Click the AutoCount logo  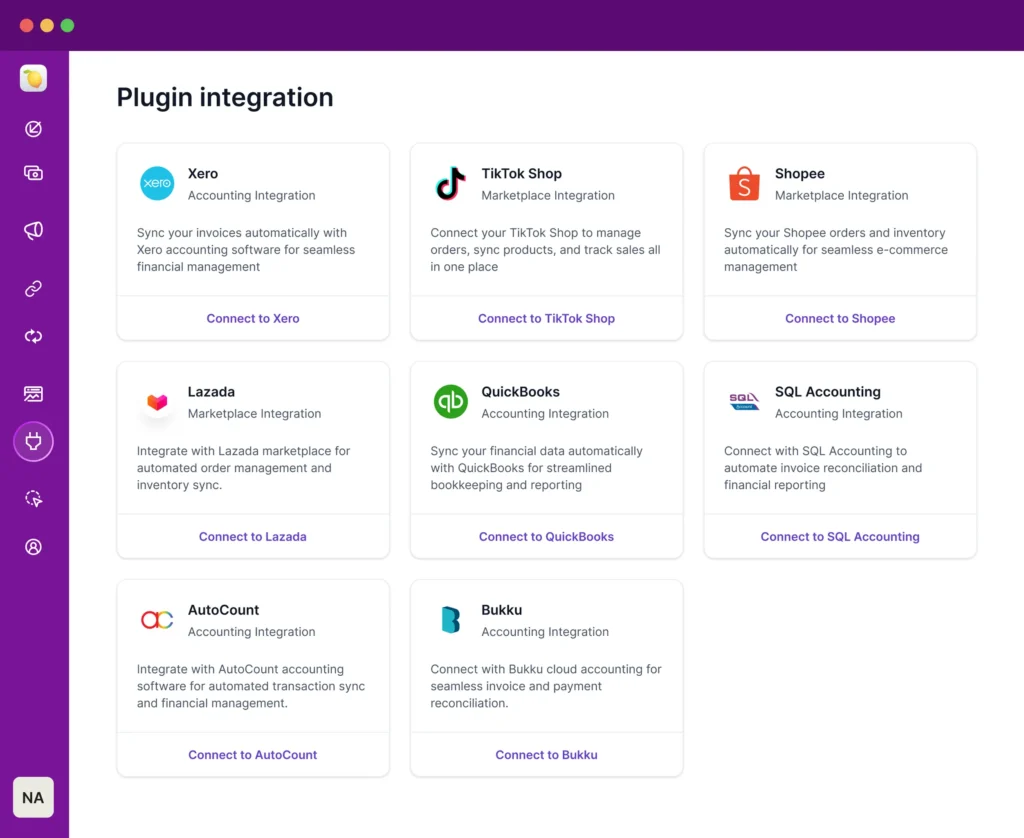[x=157, y=619]
